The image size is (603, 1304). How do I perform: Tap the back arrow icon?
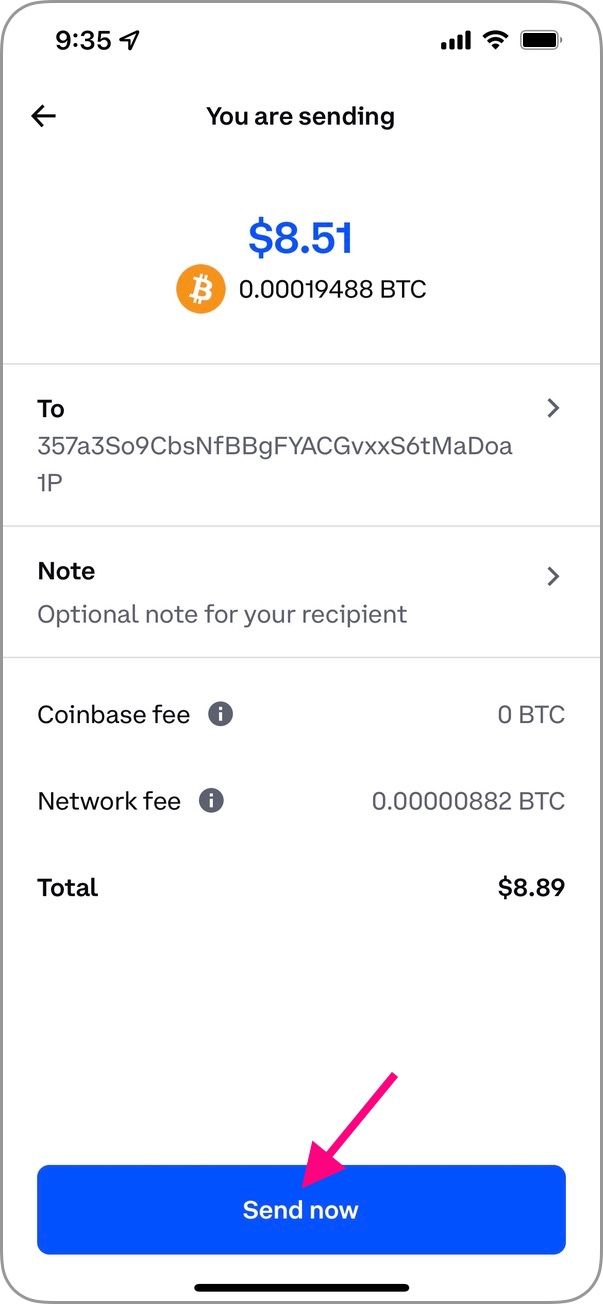pos(44,116)
